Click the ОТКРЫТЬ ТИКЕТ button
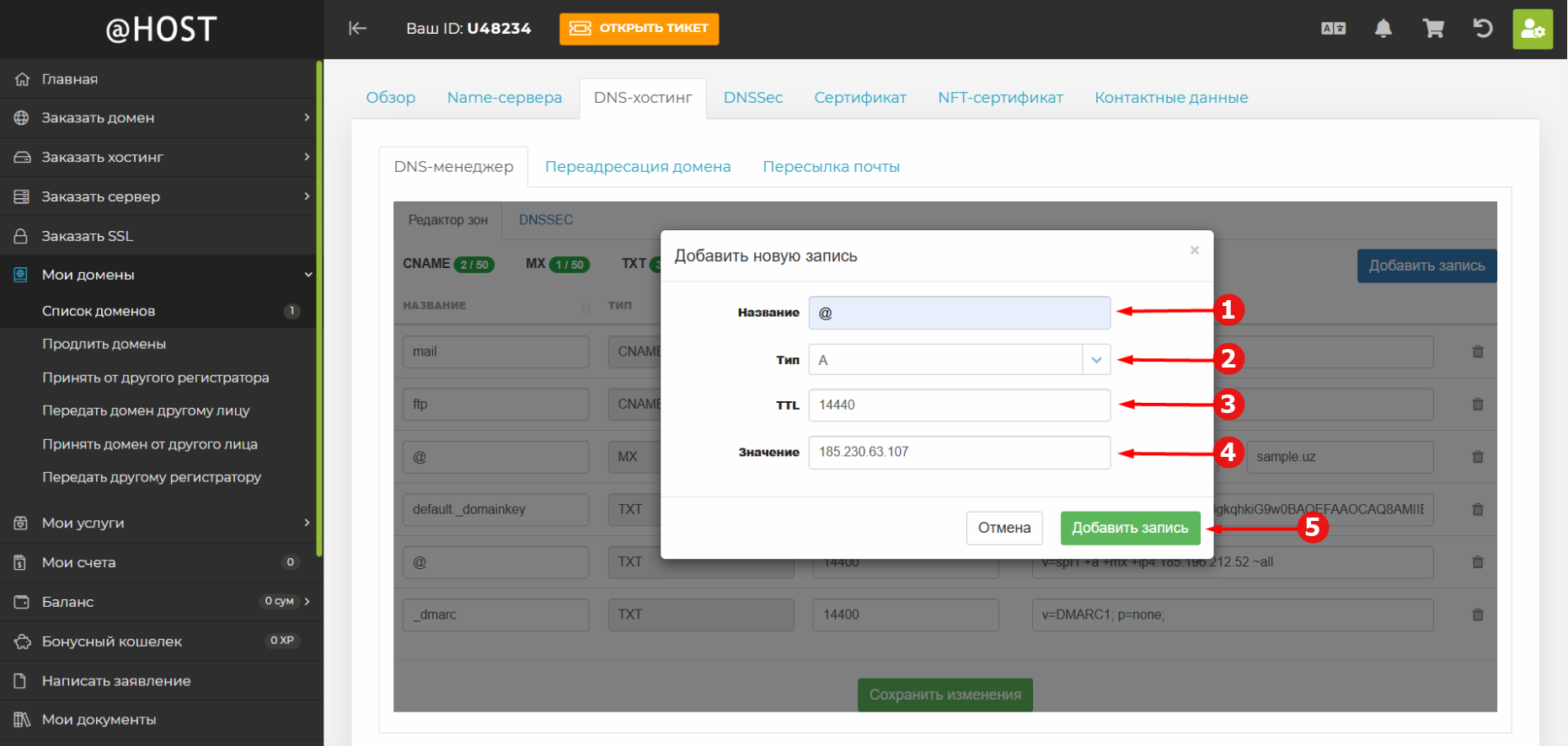This screenshot has width=1568, height=746. click(639, 29)
